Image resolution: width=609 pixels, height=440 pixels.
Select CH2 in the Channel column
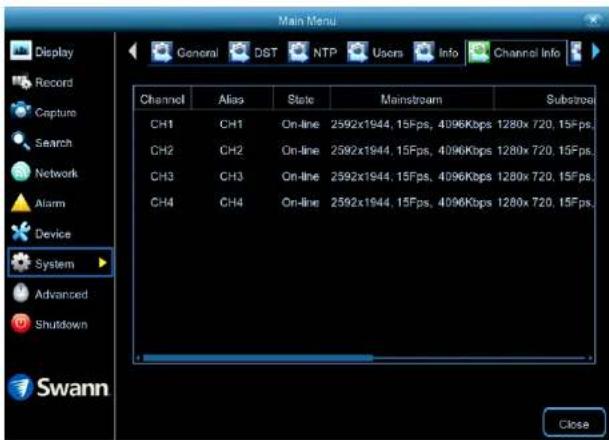162,150
